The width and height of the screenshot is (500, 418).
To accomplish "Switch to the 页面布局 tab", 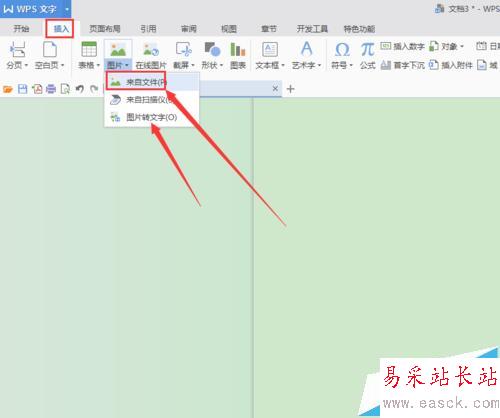I will click(x=105, y=29).
